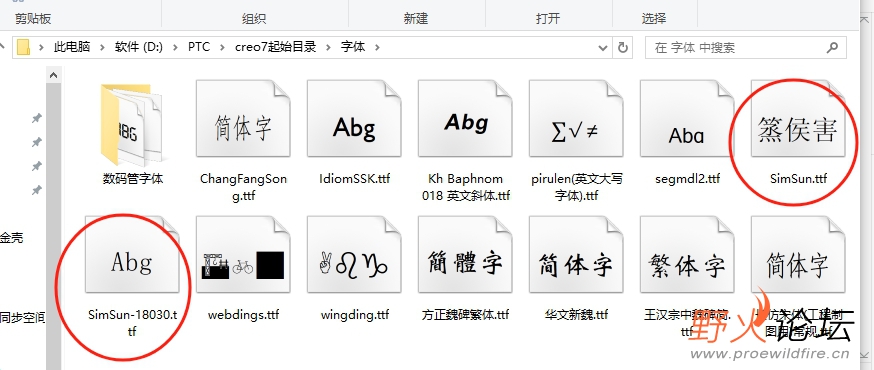Click navigation pane scroll up arrow
Image resolution: width=874 pixels, height=370 pixels.
(x=54, y=75)
